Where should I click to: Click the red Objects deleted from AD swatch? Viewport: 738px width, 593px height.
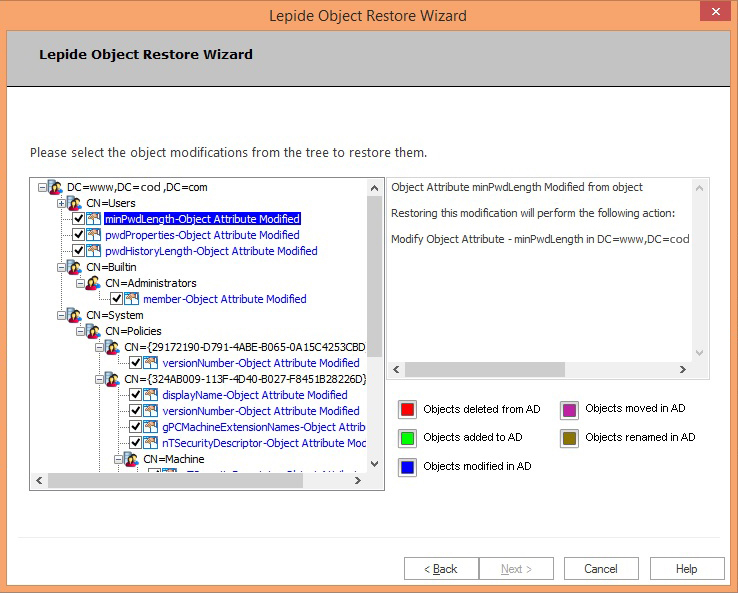[407, 409]
